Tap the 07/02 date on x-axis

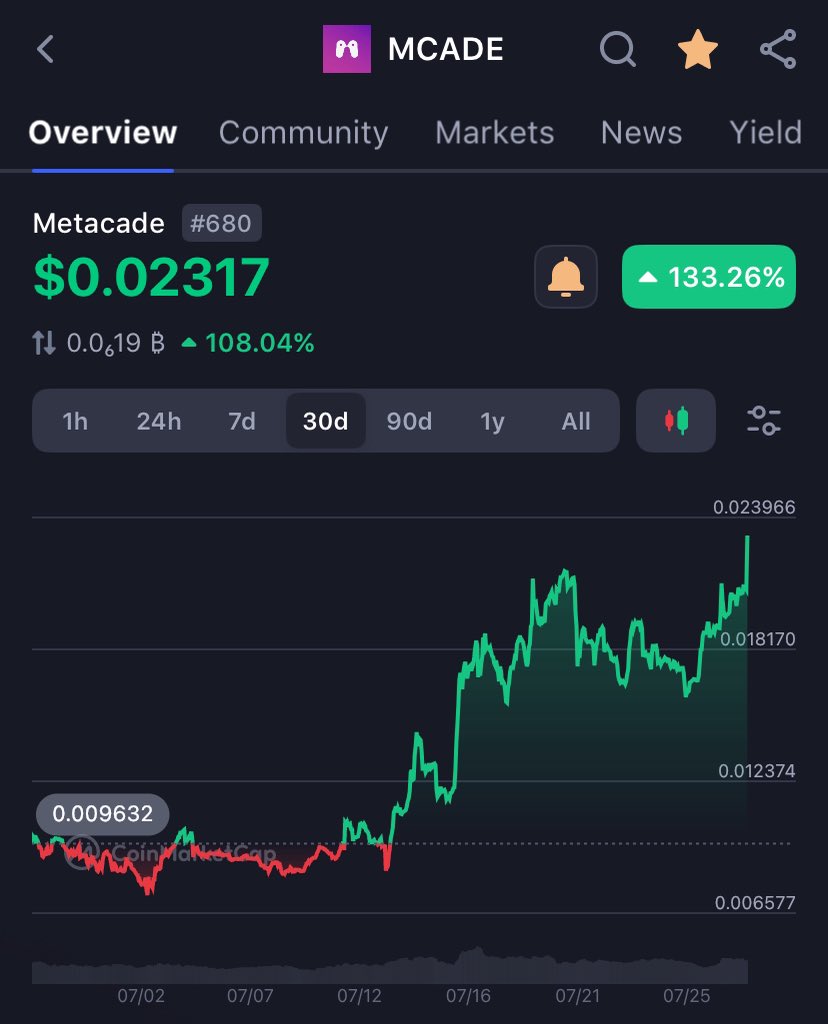coord(141,996)
